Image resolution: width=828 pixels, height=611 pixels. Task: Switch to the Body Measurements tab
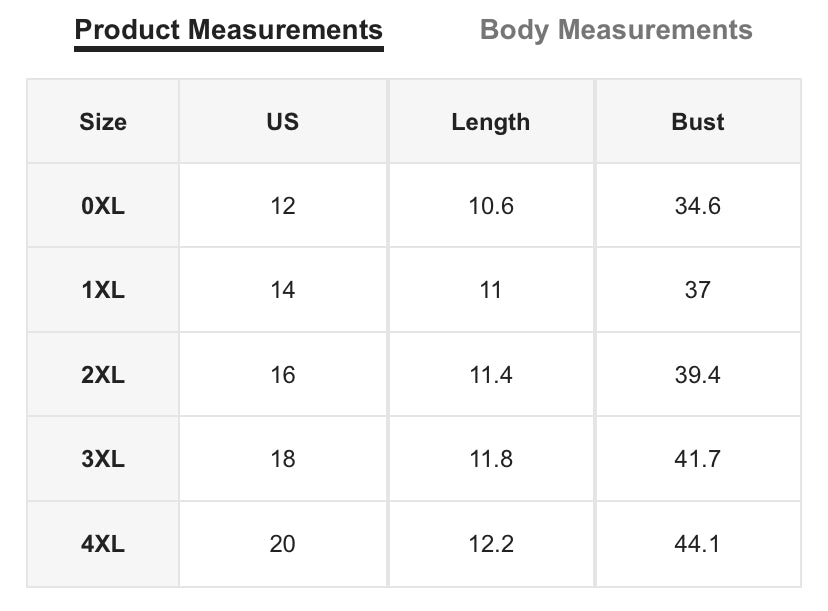click(x=616, y=30)
